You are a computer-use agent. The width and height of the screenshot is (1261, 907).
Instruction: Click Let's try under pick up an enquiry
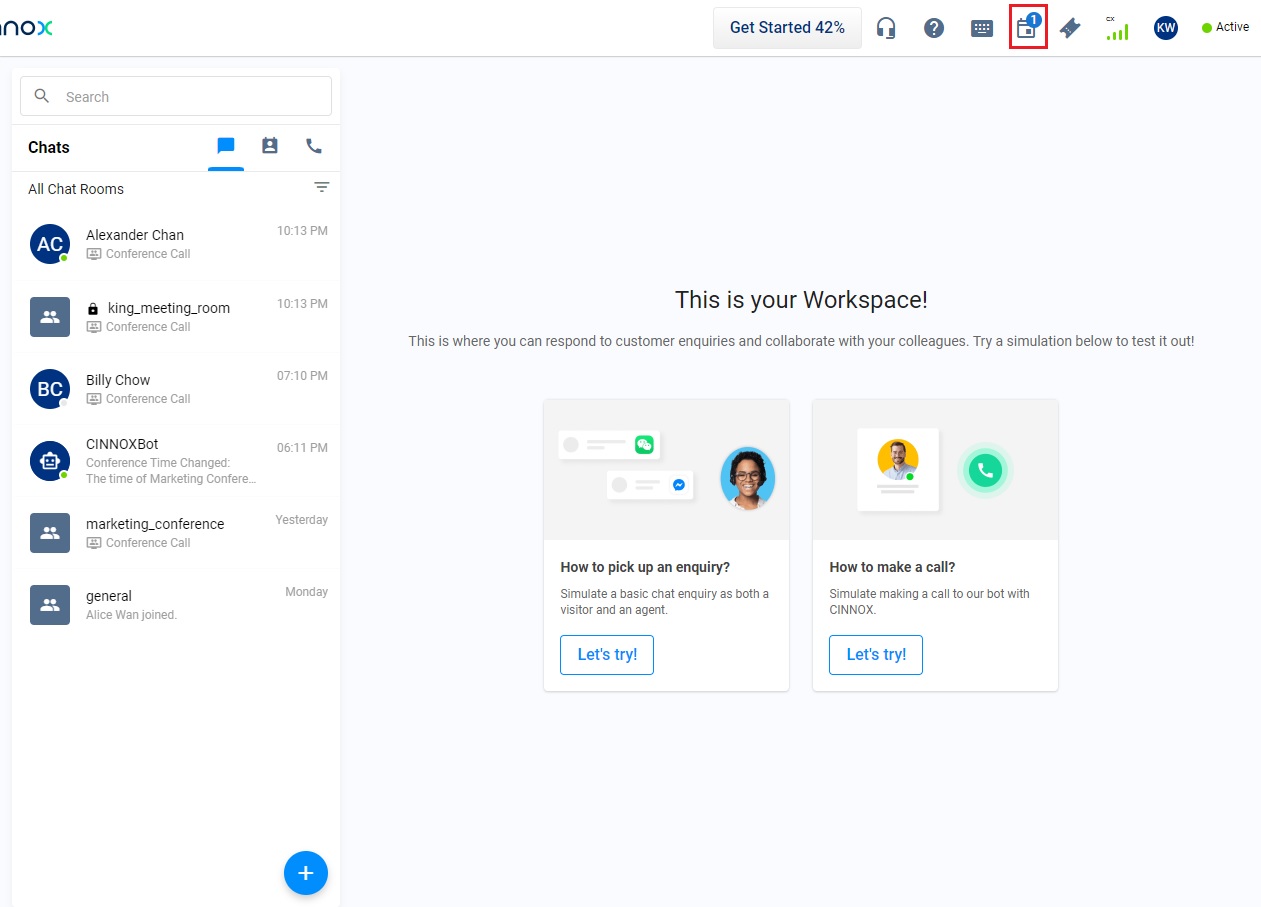[607, 655]
